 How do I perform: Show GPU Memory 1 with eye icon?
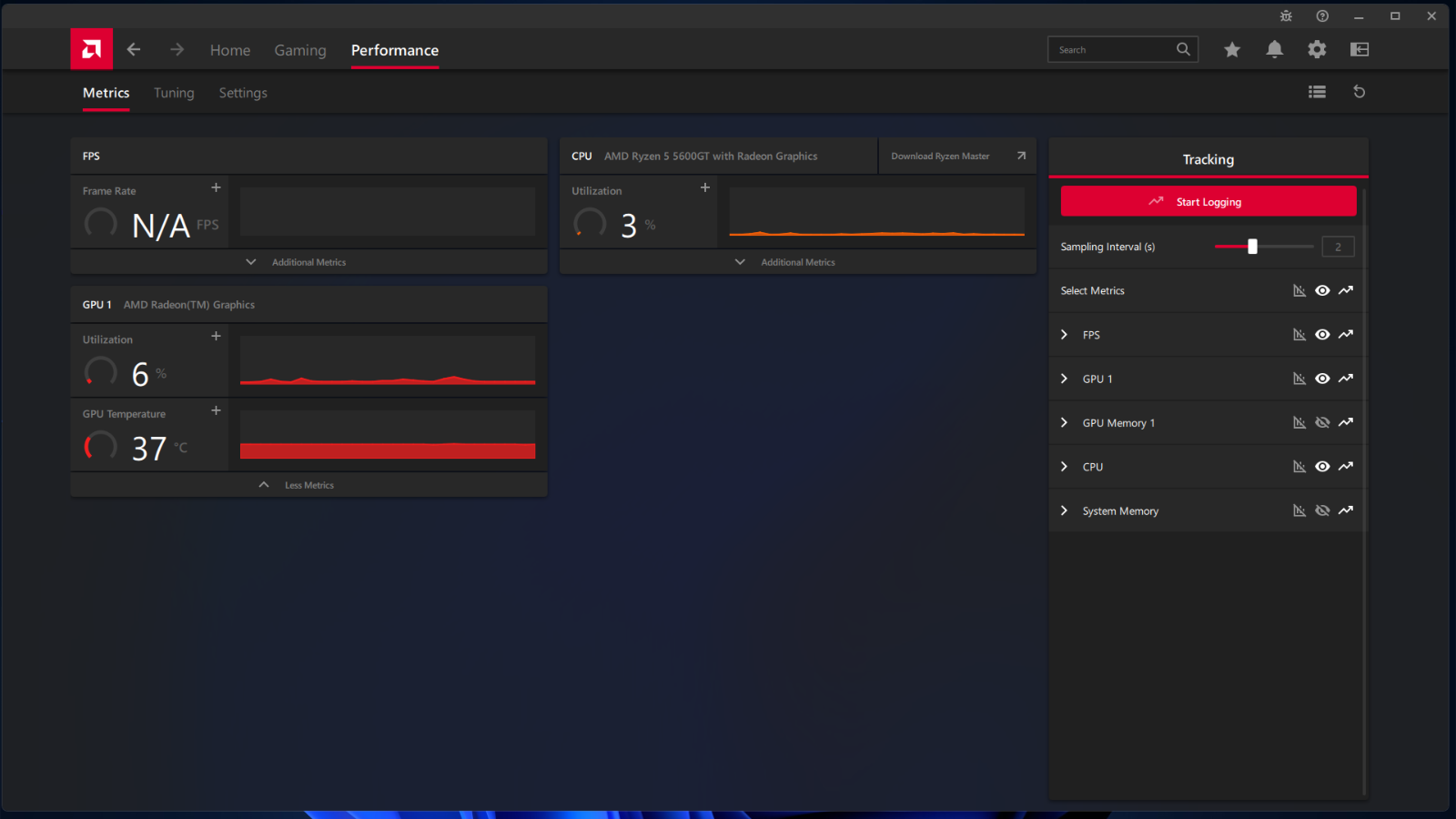tap(1322, 422)
